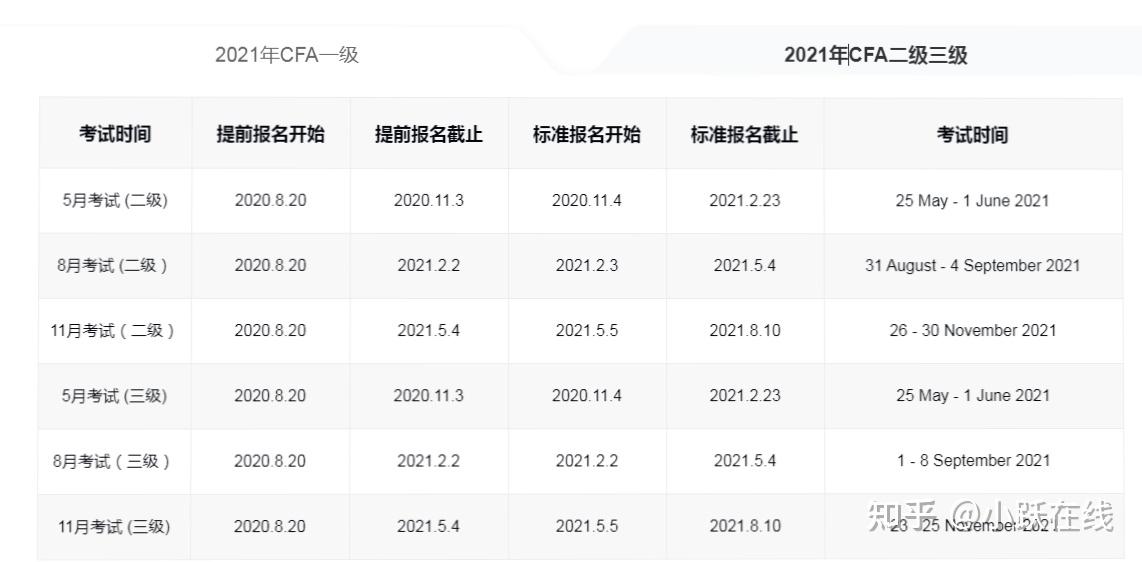Click the 2021.2.3 standard registration start cell
Image resolution: width=1142 pixels, height=562 pixels.
coord(587,266)
